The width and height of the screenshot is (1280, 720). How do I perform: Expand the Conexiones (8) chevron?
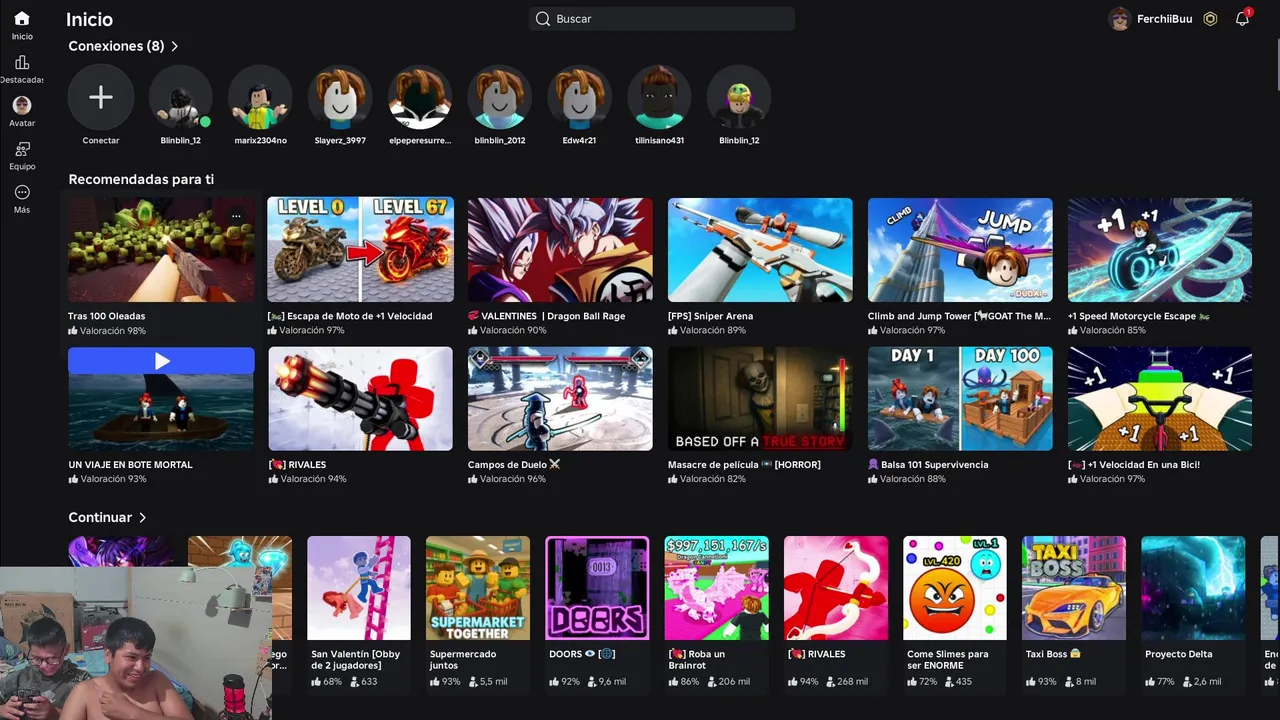[x=175, y=46]
